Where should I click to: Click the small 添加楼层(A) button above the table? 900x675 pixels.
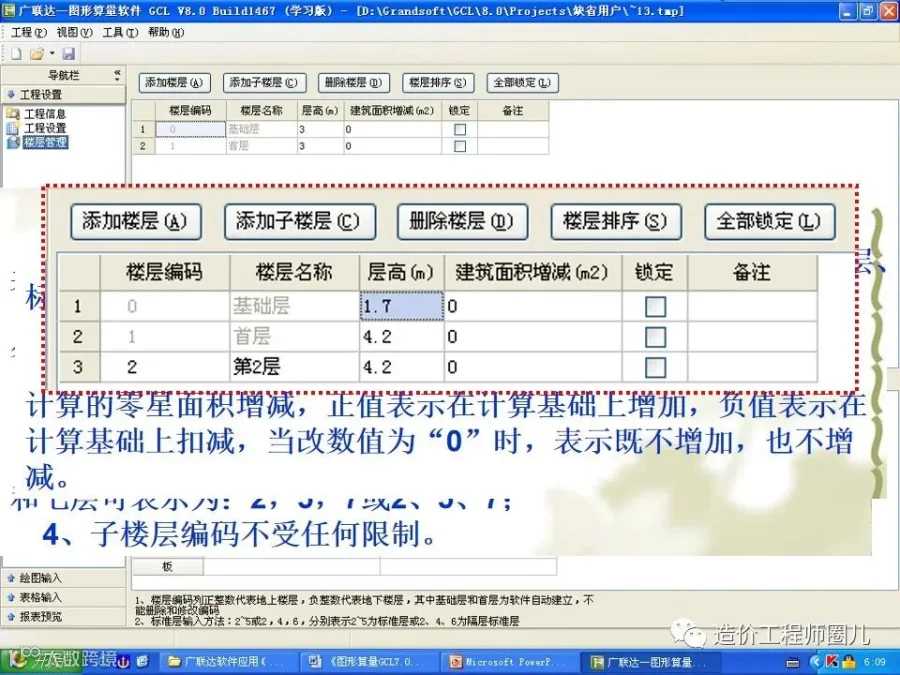[x=174, y=83]
